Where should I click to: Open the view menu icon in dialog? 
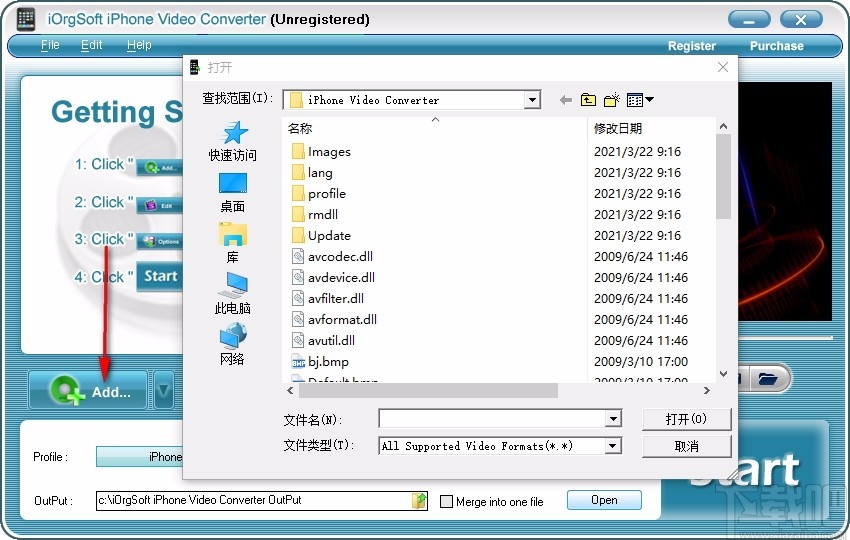click(640, 100)
